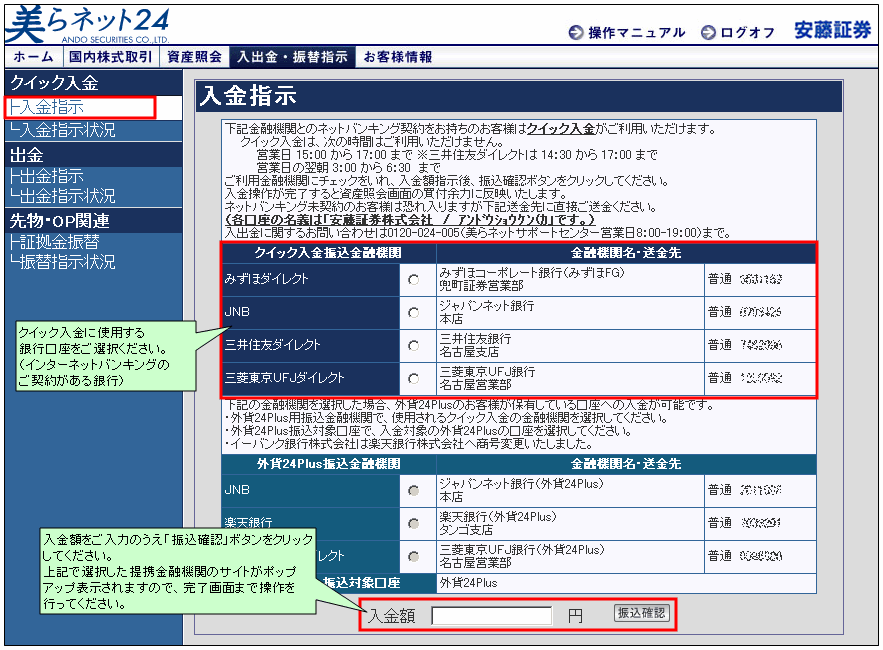
Task: Select JNB 外貨24Plus radio button
Action: click(414, 491)
